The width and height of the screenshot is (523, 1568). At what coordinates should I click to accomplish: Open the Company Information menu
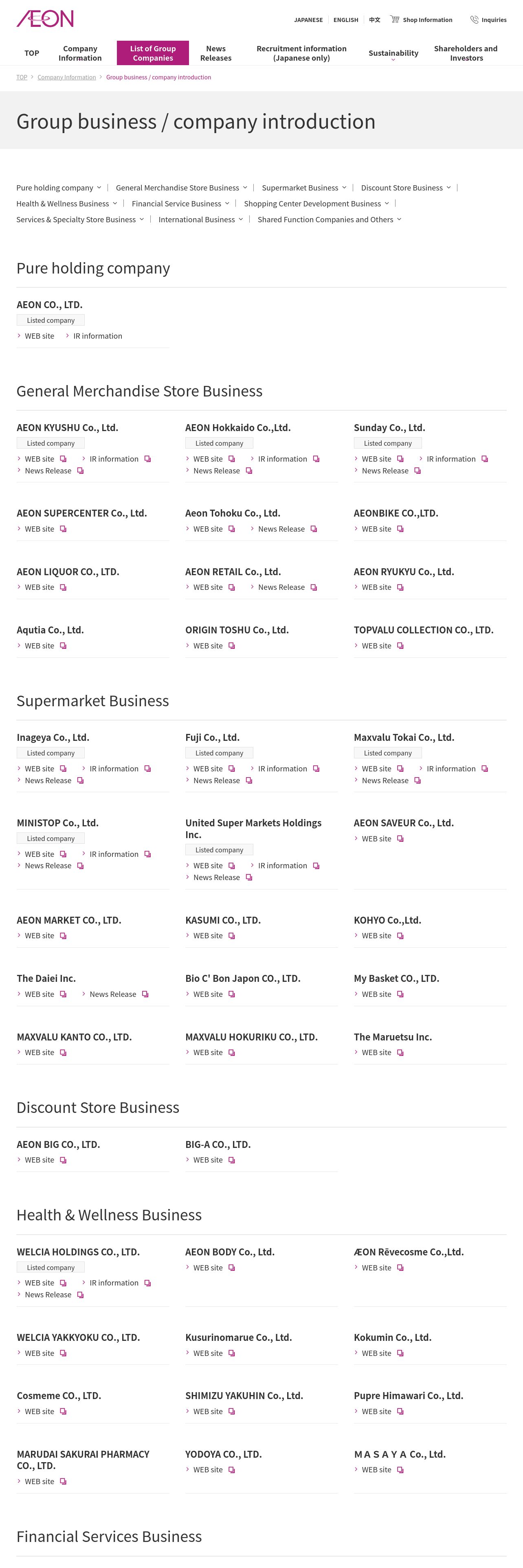coord(80,53)
